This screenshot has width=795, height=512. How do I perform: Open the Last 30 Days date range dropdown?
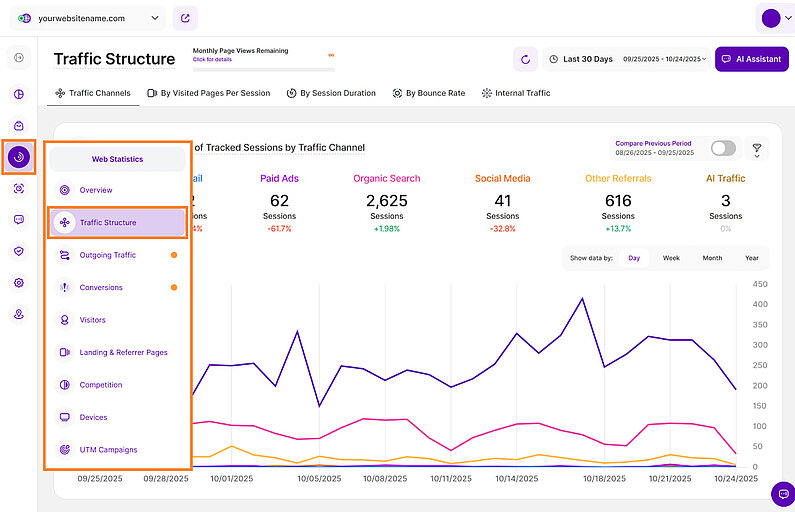(628, 59)
